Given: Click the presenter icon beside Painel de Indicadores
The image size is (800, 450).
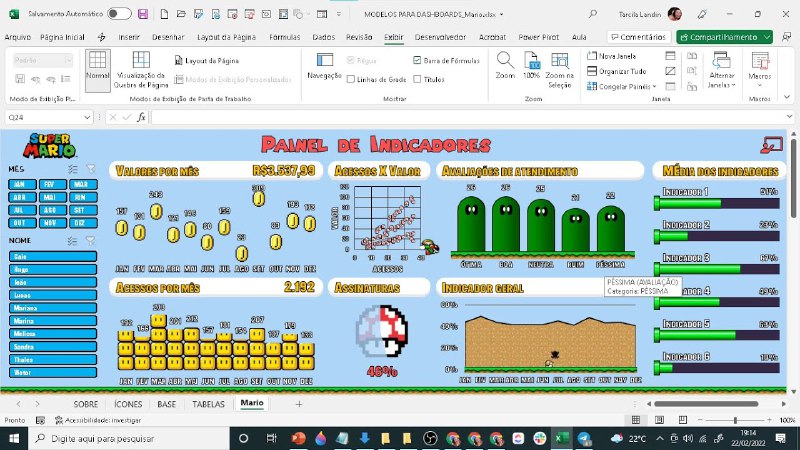Looking at the screenshot, I should (771, 145).
